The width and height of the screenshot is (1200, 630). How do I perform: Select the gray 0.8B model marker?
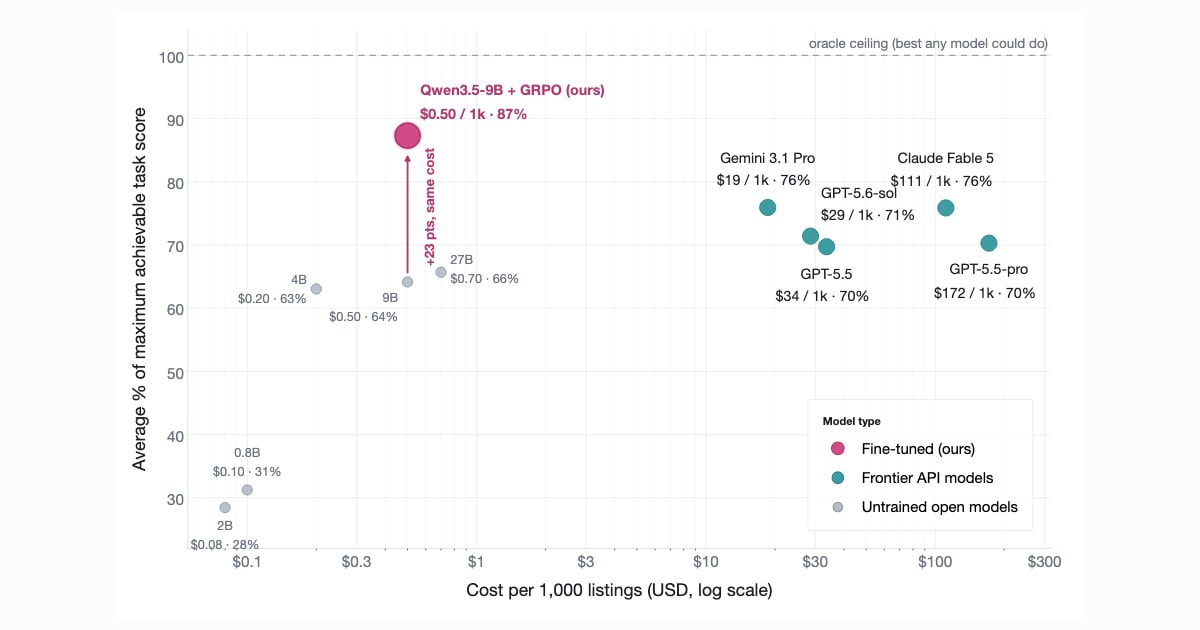tap(247, 490)
